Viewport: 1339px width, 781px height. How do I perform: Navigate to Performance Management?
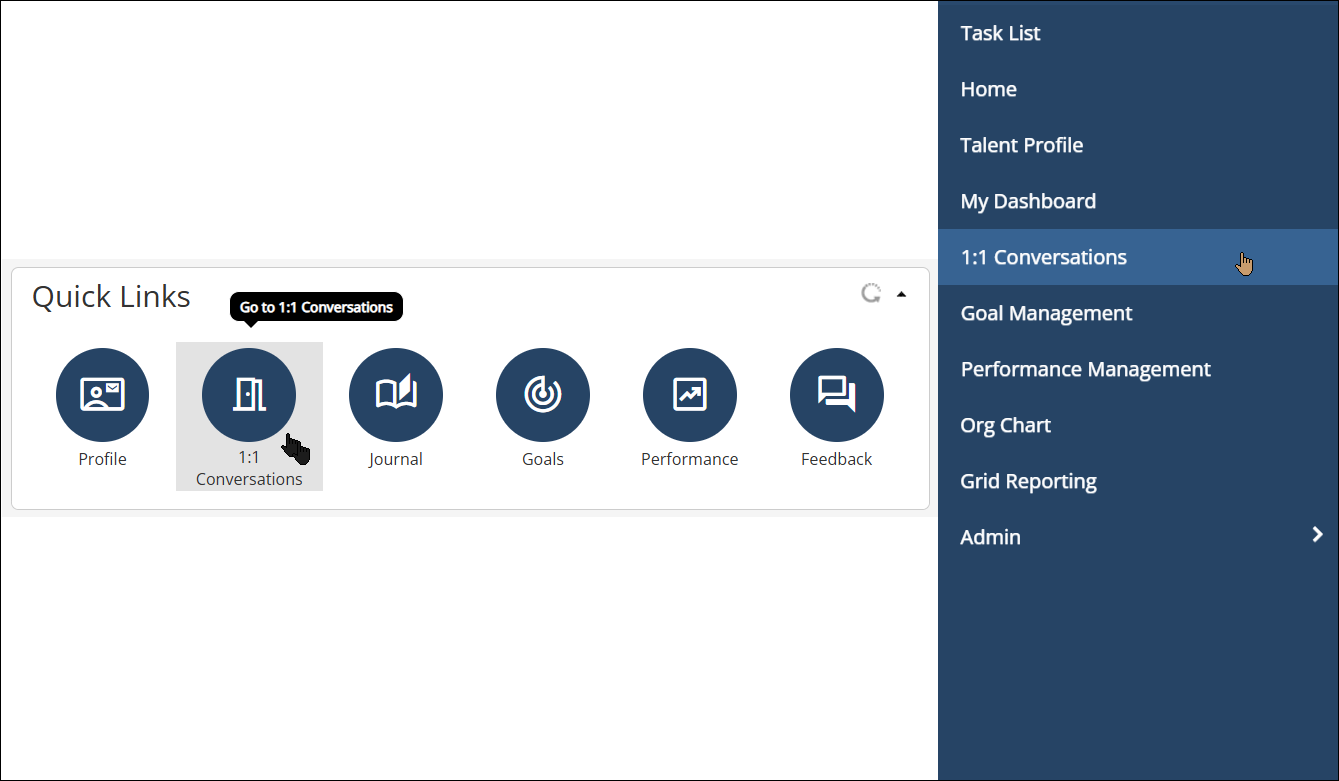(1085, 369)
